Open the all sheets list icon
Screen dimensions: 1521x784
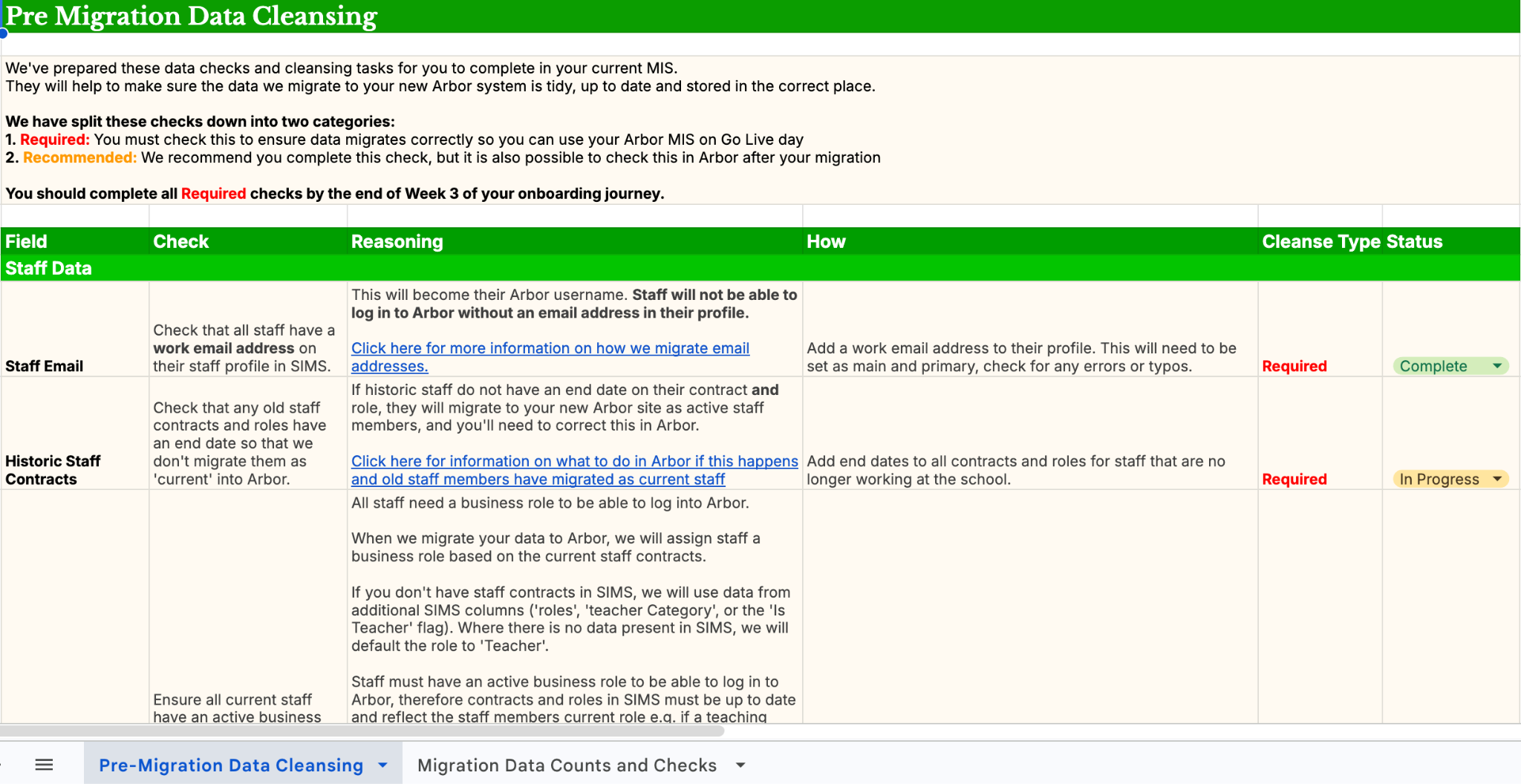click(x=44, y=765)
